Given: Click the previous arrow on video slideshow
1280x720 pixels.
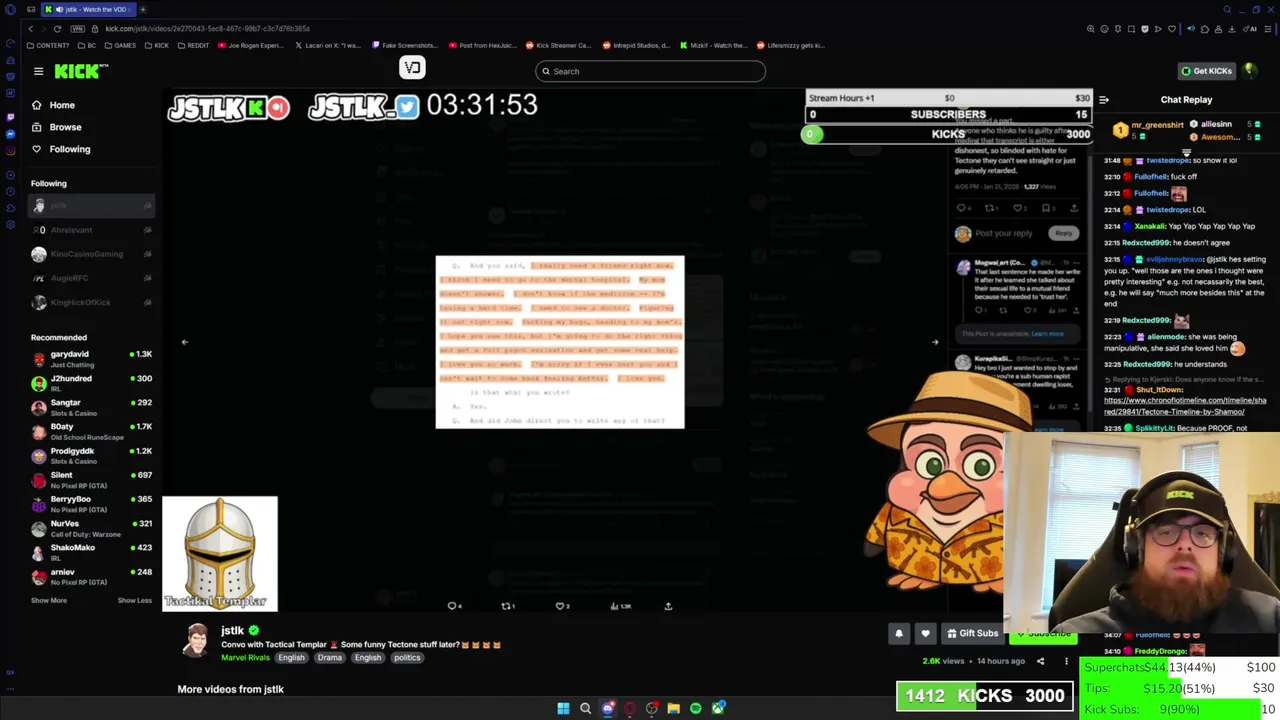Looking at the screenshot, I should coord(185,342).
